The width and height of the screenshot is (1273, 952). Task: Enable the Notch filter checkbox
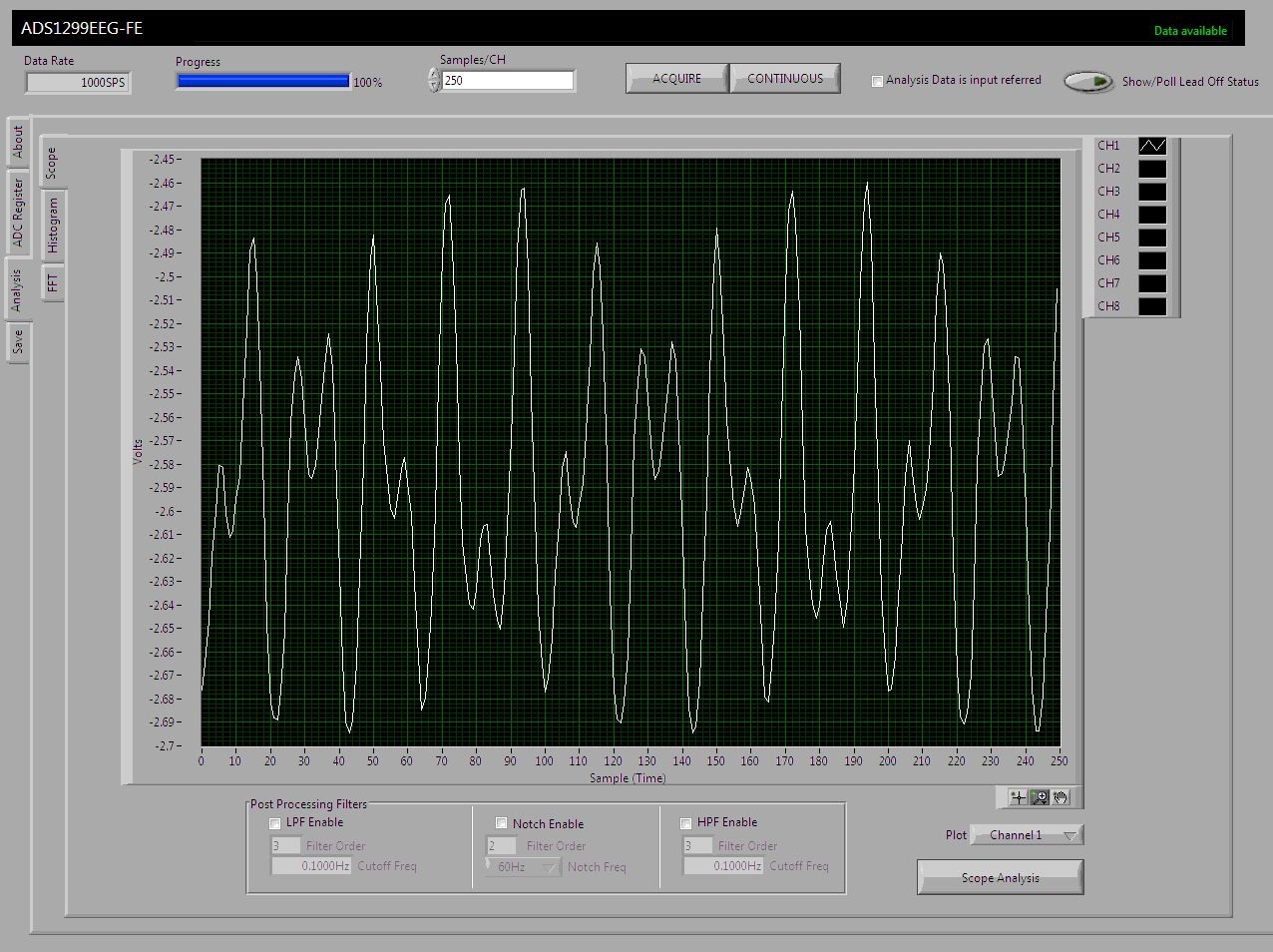[502, 823]
